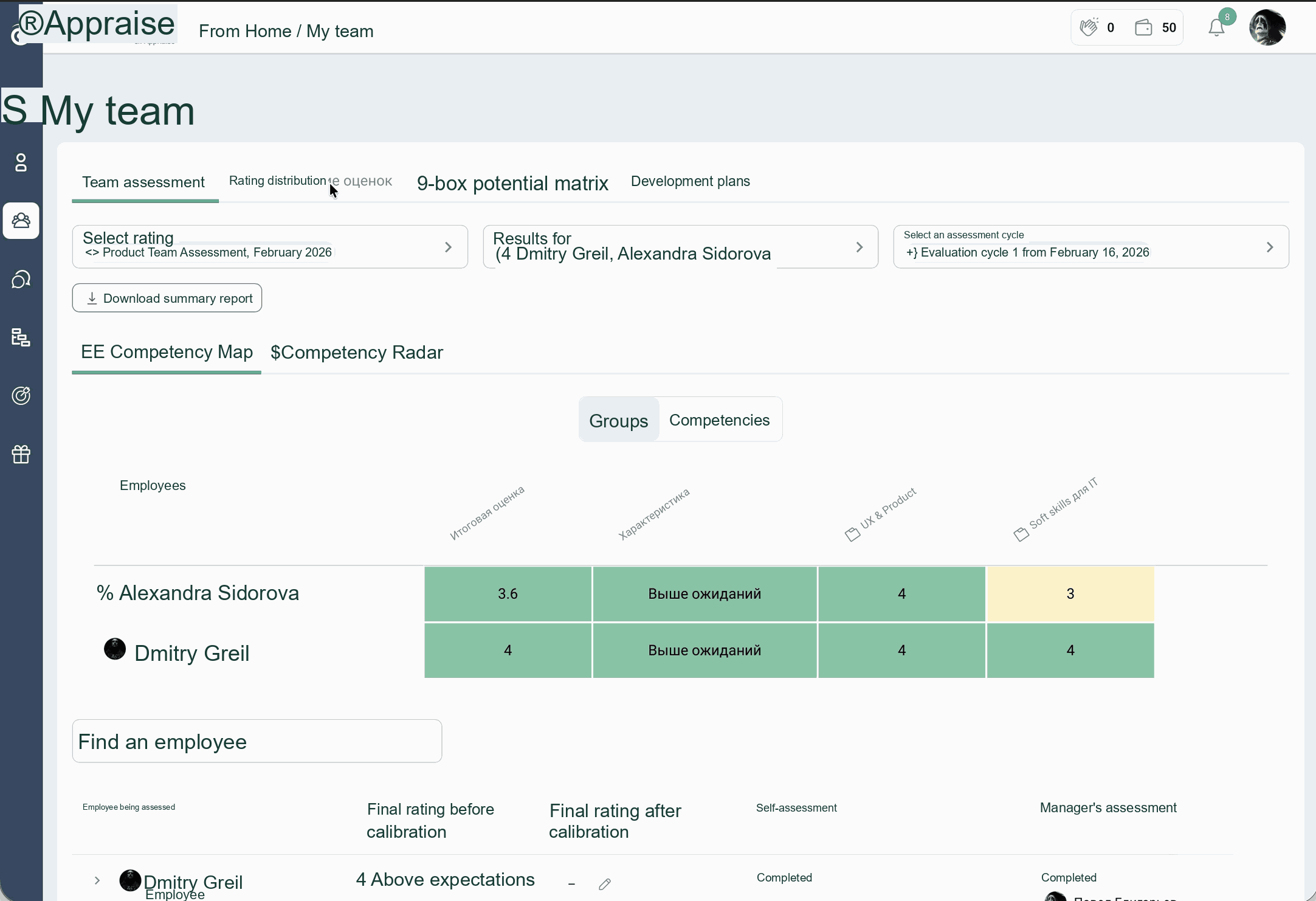Viewport: 1316px width, 901px height.
Task: Open Dmitry Greil's name in competency map
Action: (192, 653)
